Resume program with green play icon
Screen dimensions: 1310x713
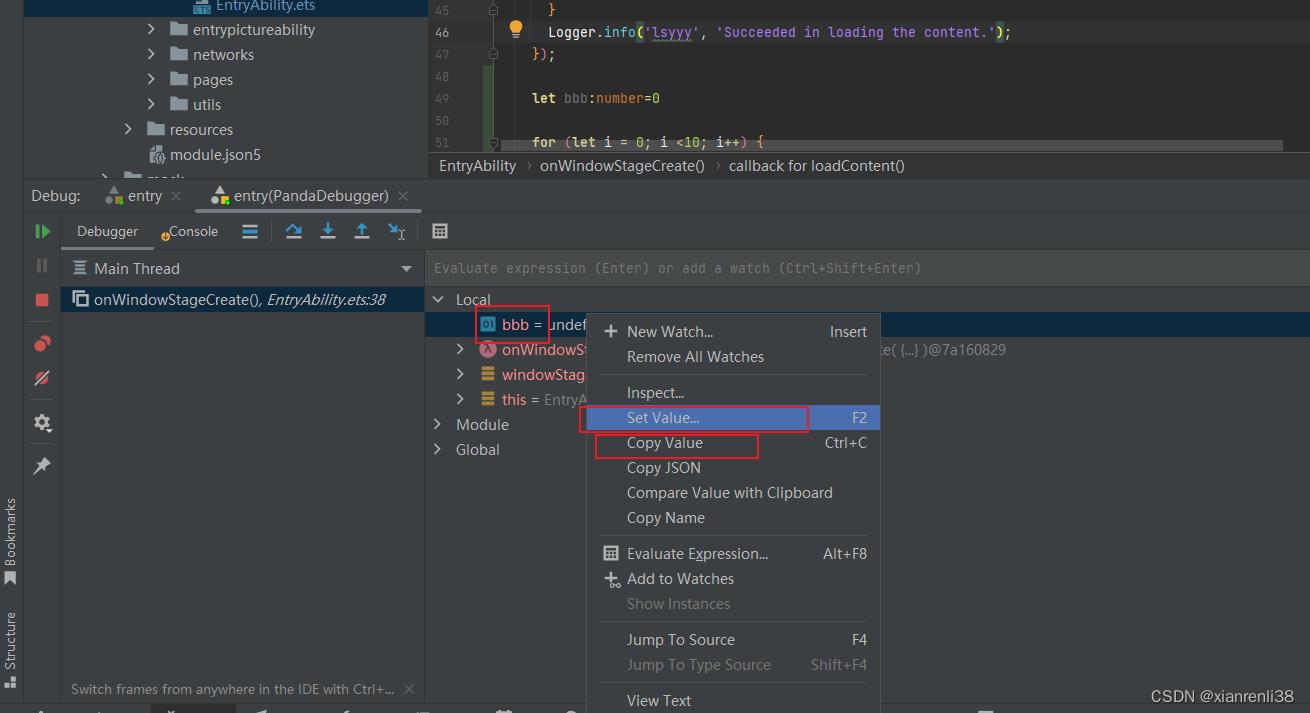[x=42, y=231]
